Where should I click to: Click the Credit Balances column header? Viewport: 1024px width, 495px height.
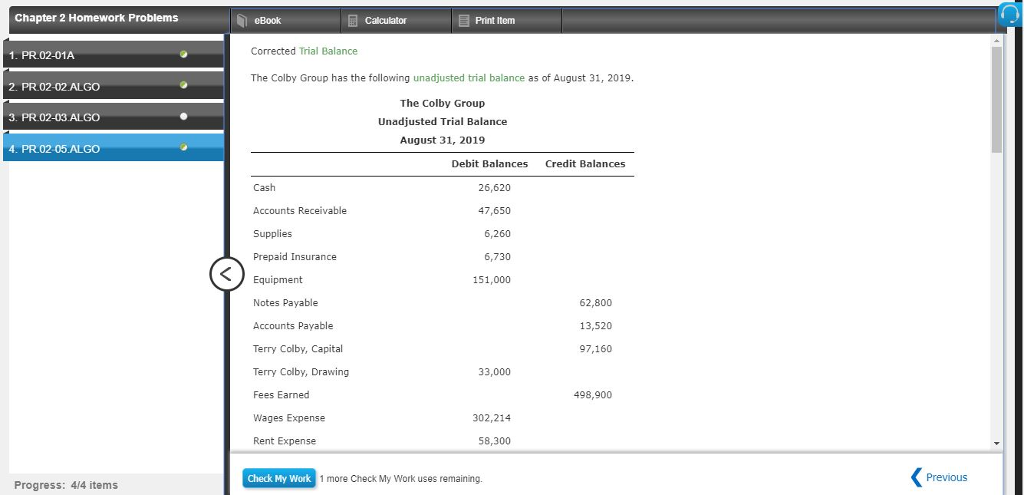tap(585, 164)
